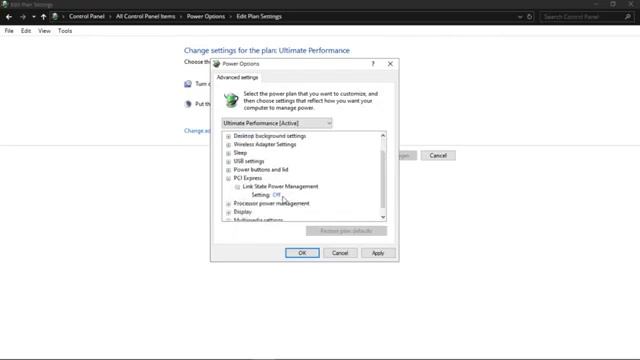Select Wireless Adapter Settings tree item
Viewport: 640px width, 360px height.
point(264,144)
